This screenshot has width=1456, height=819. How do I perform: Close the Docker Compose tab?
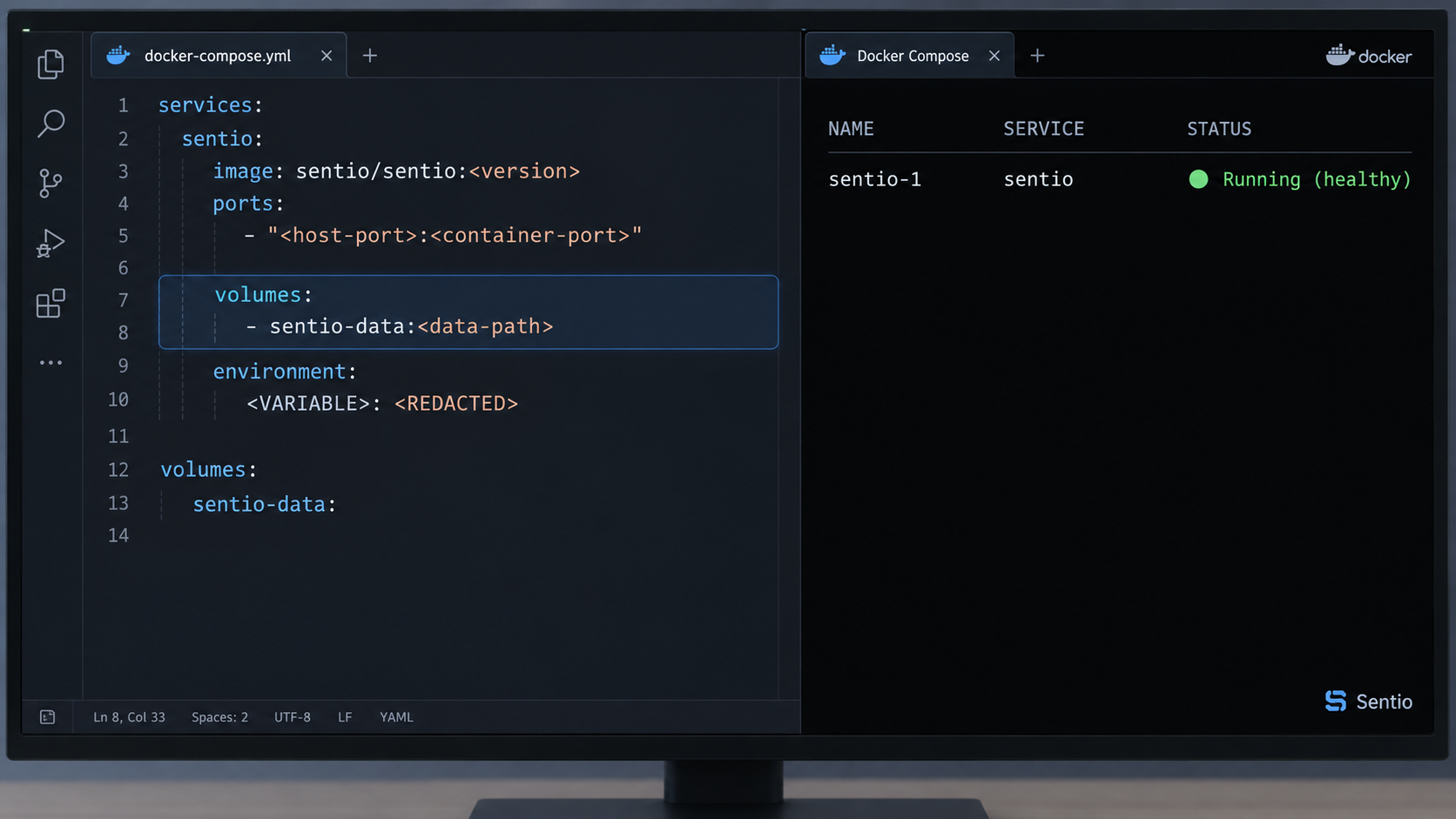[x=994, y=56]
